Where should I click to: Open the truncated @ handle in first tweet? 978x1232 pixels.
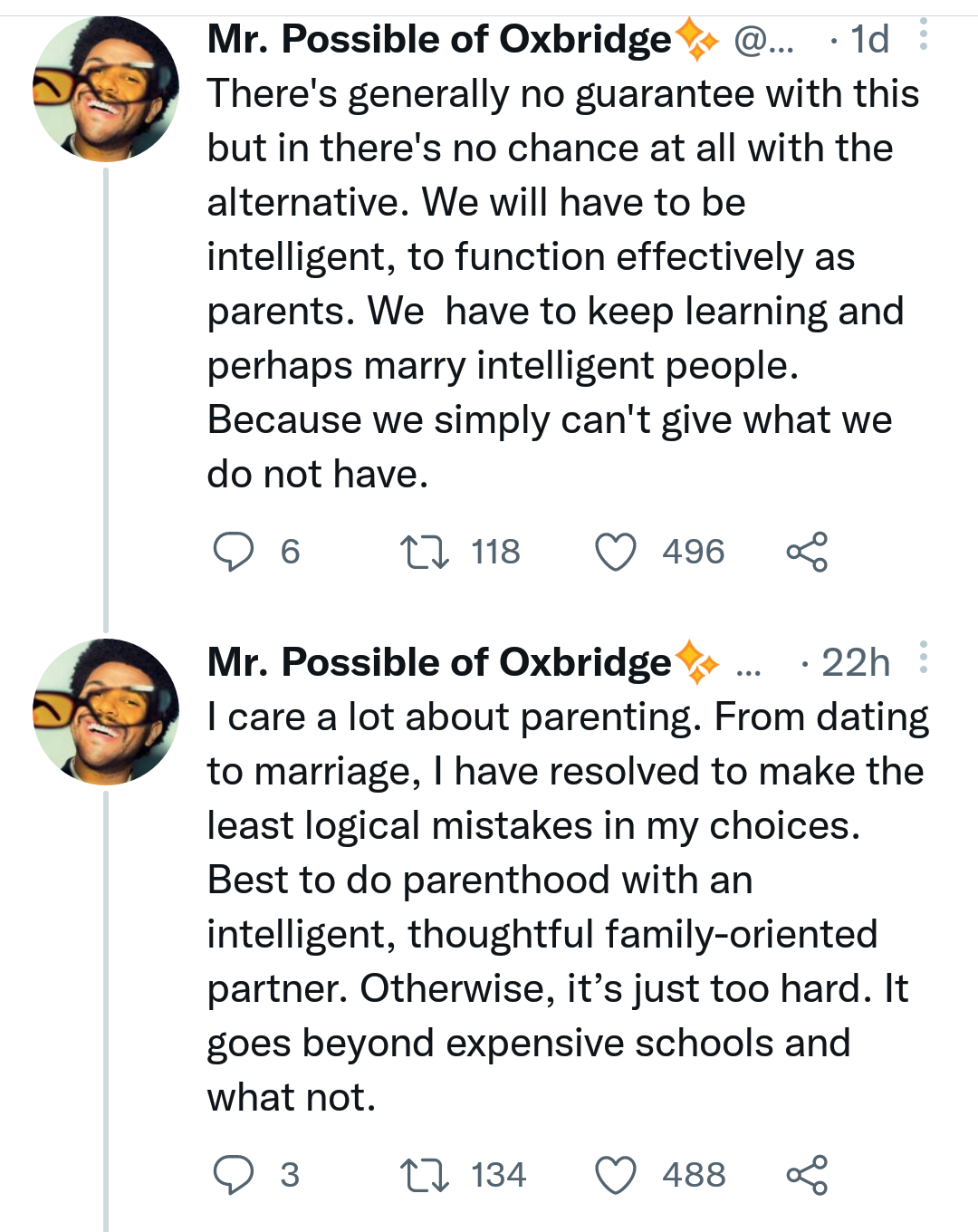click(x=763, y=40)
